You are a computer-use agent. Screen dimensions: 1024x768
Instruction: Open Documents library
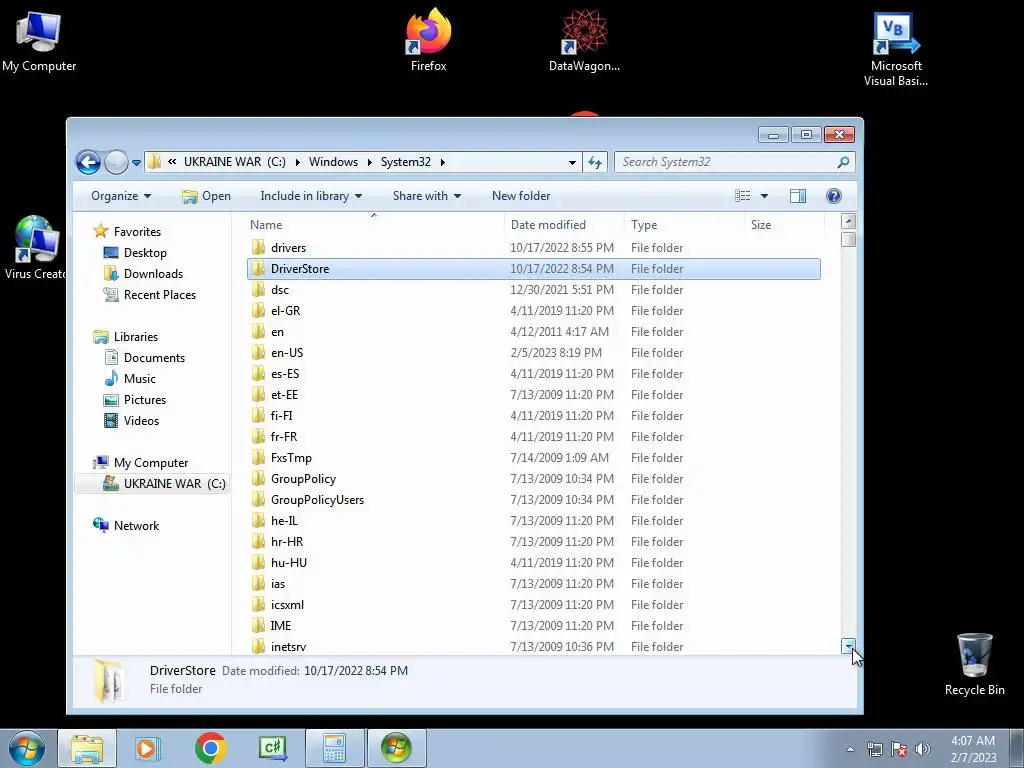pos(154,358)
